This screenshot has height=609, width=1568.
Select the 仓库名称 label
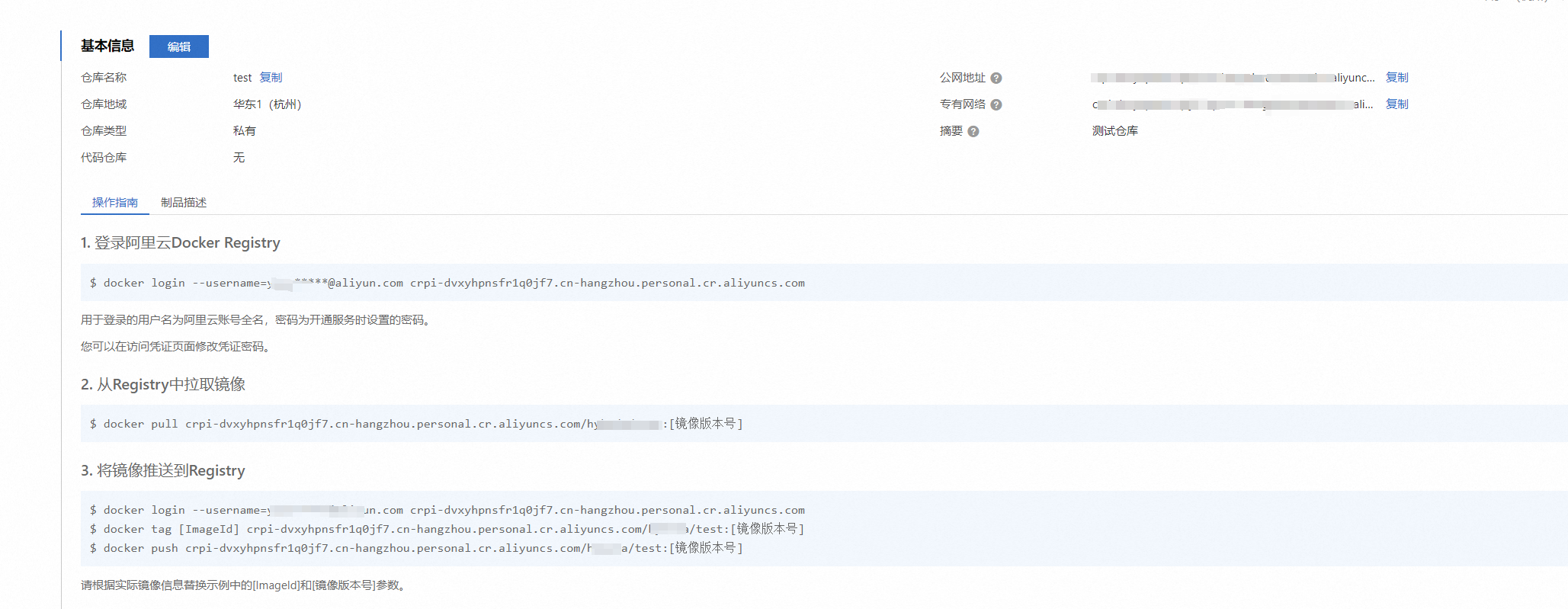tap(104, 78)
